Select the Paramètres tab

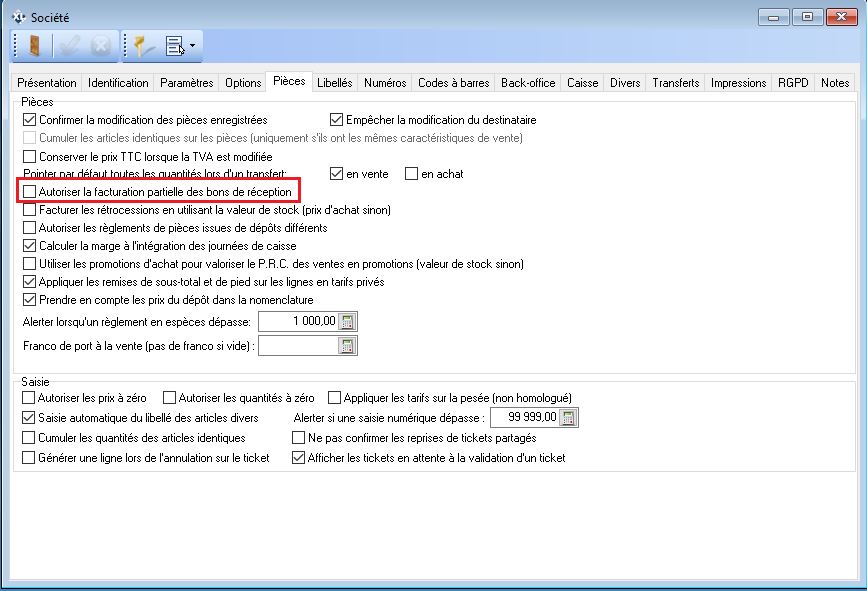(x=186, y=83)
